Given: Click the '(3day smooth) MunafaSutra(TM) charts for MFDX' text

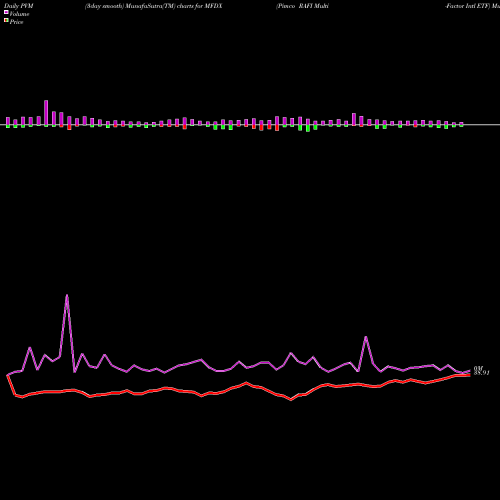Looking at the screenshot, I should pos(154,6).
